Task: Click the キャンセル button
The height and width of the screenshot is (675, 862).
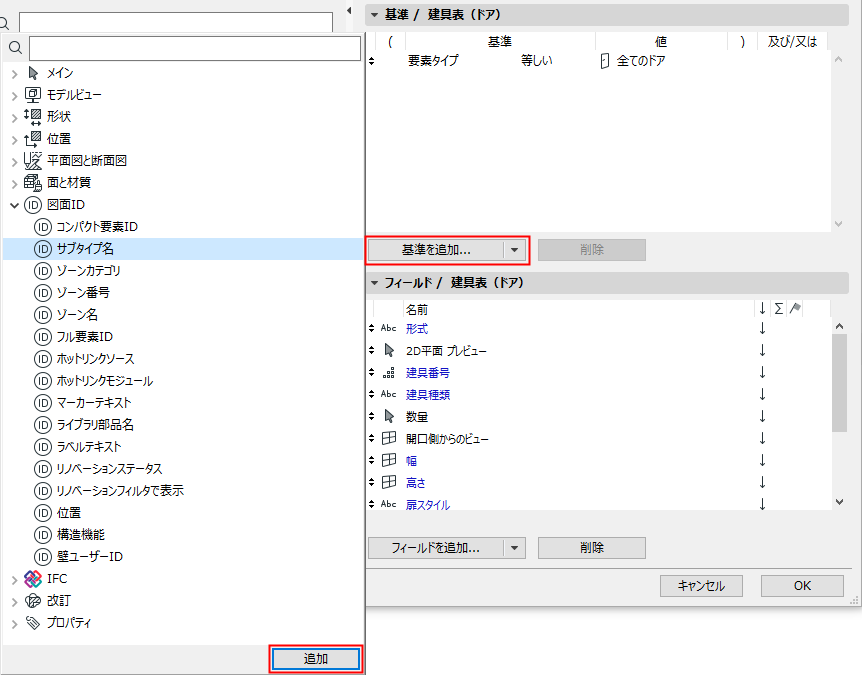Action: pyautogui.click(x=701, y=586)
